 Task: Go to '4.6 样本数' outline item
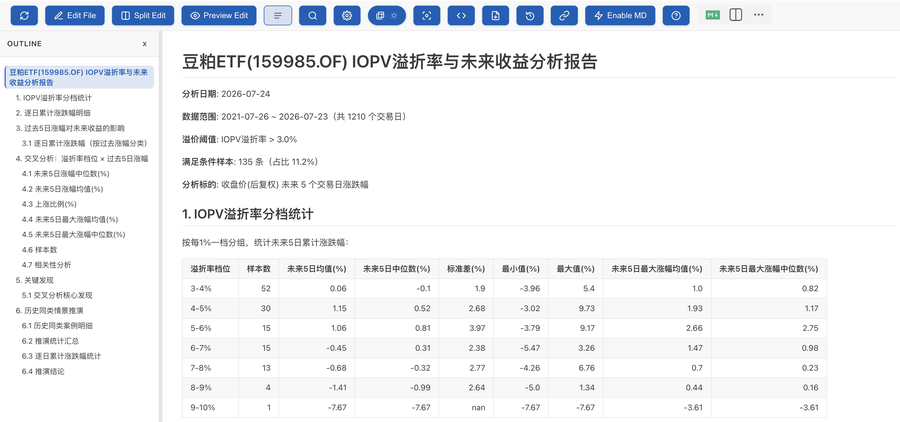(40, 250)
